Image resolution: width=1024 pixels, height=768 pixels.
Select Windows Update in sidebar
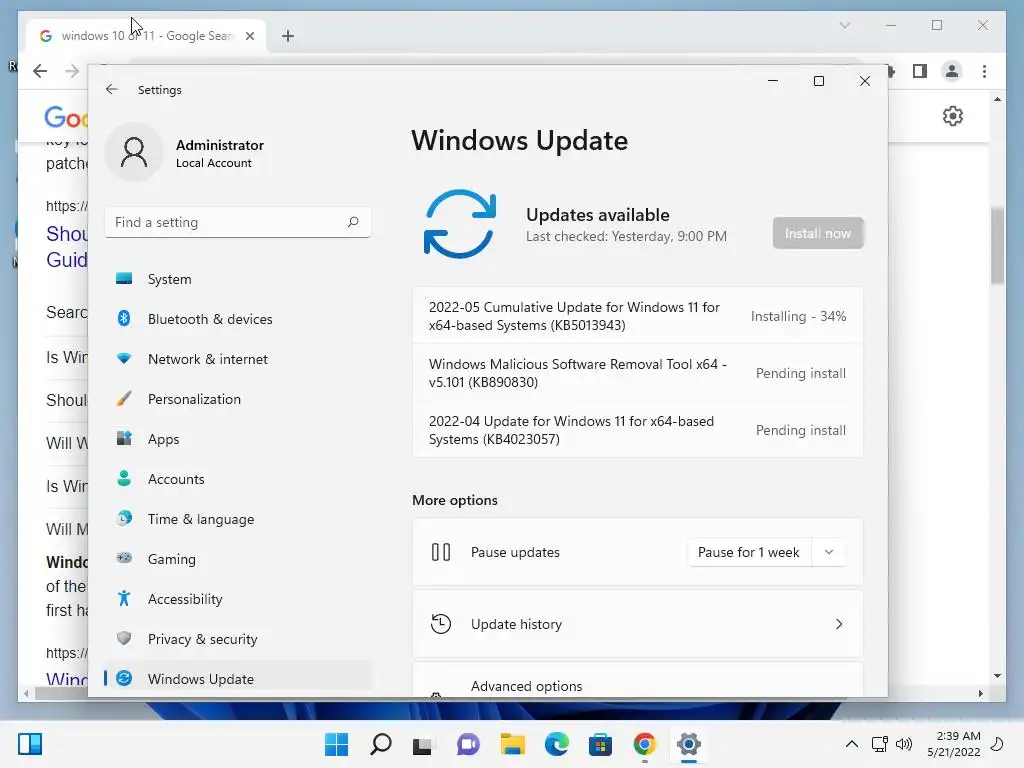coord(238,679)
